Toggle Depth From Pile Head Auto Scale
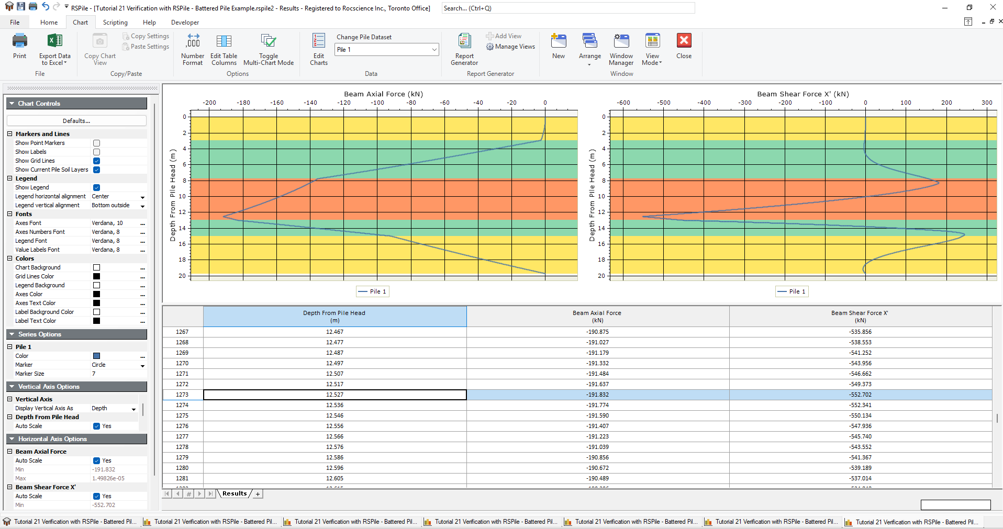The width and height of the screenshot is (1003, 529). click(x=97, y=426)
